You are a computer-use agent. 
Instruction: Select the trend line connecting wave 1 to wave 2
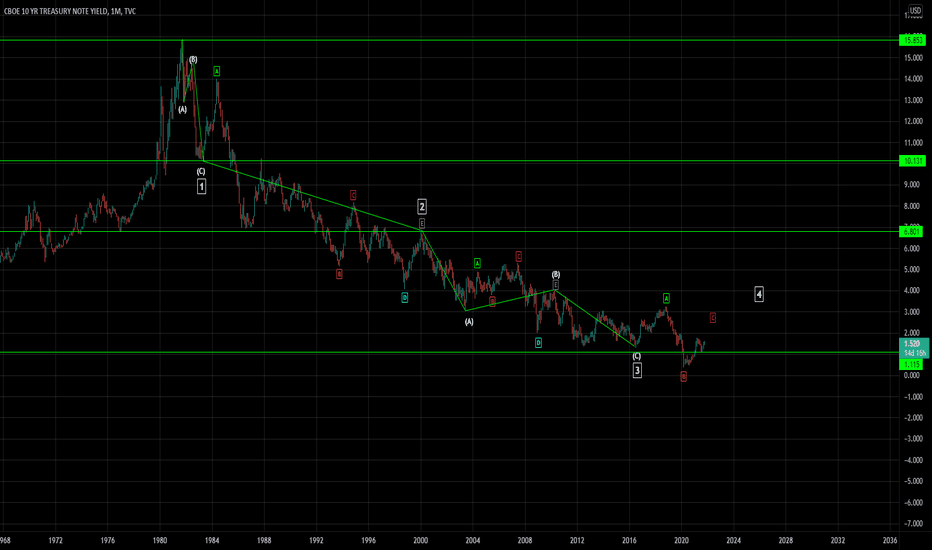point(312,194)
